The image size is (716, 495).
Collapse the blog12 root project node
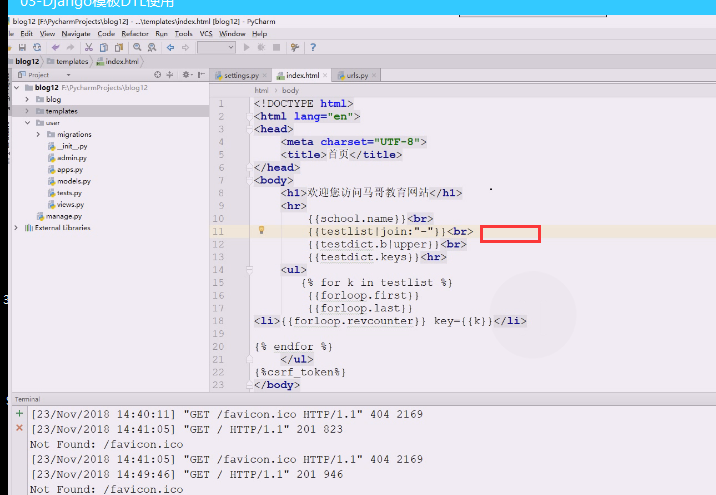(x=17, y=87)
